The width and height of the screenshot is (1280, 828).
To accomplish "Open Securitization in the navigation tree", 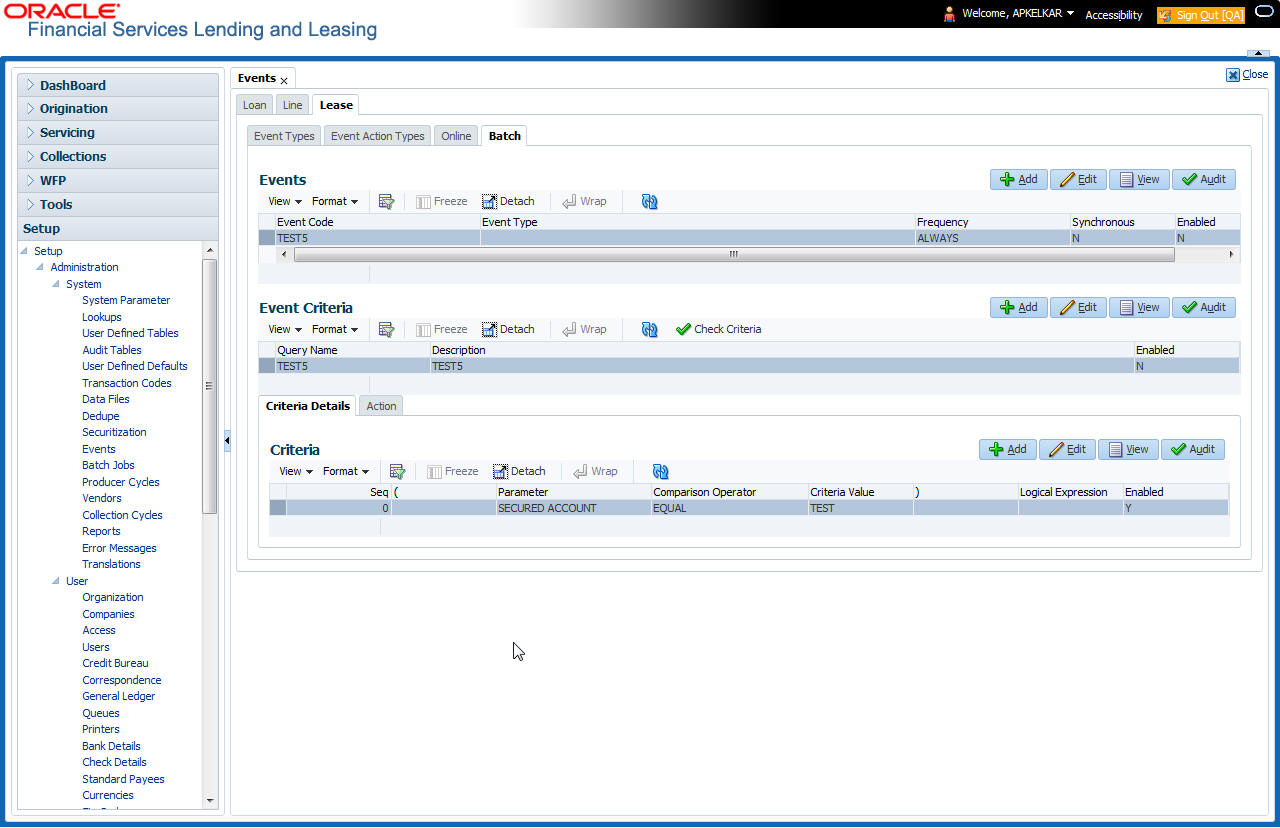I will point(114,432).
